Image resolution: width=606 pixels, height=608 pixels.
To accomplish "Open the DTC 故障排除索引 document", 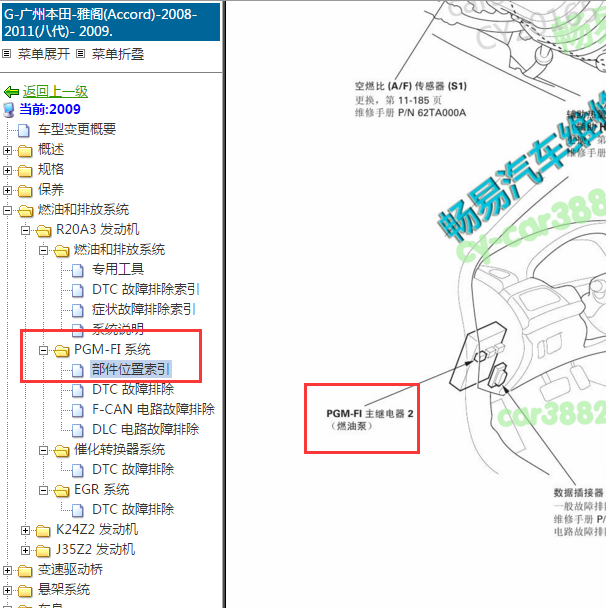I will point(146,289).
